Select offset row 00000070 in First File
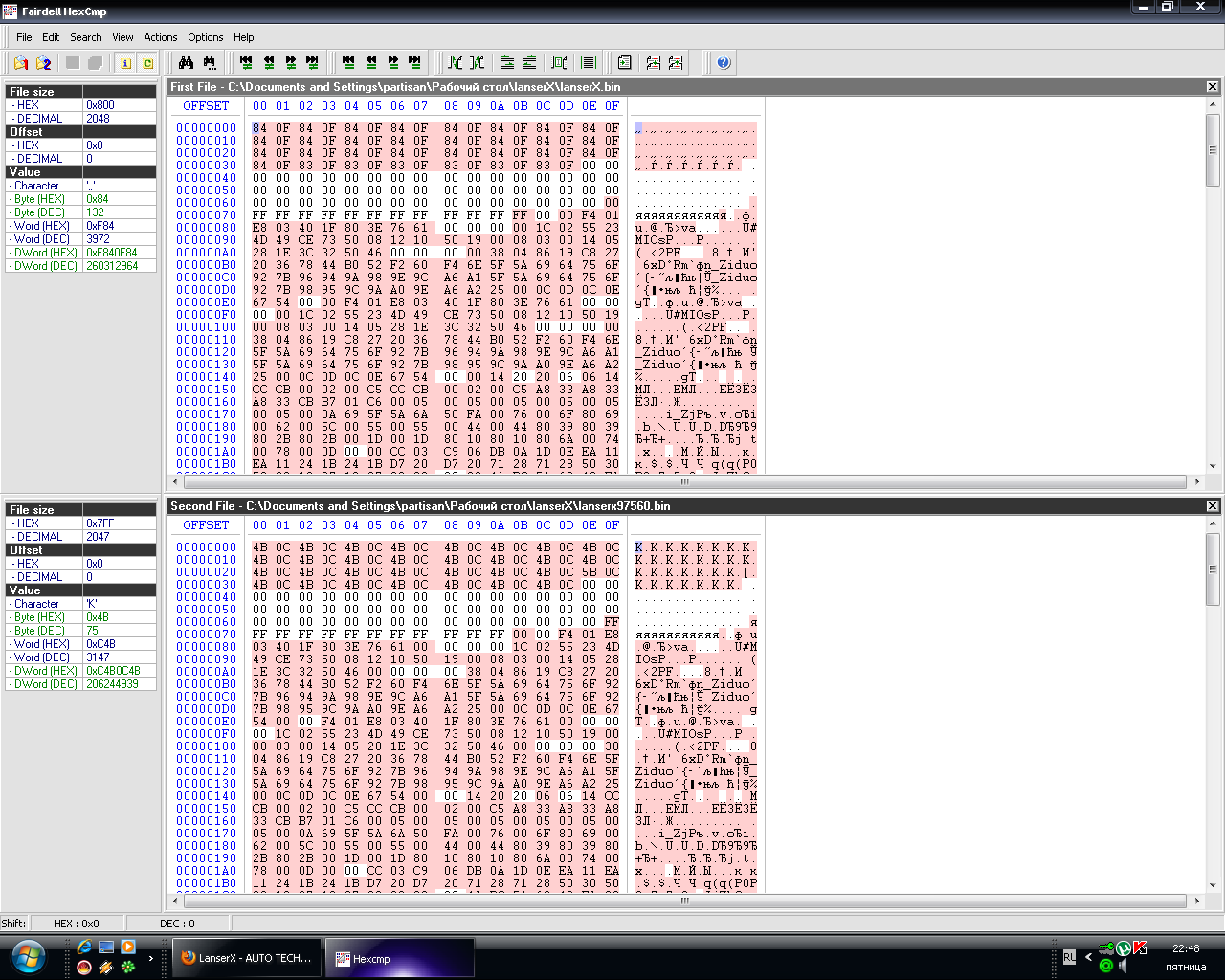The image size is (1225, 980). point(206,215)
